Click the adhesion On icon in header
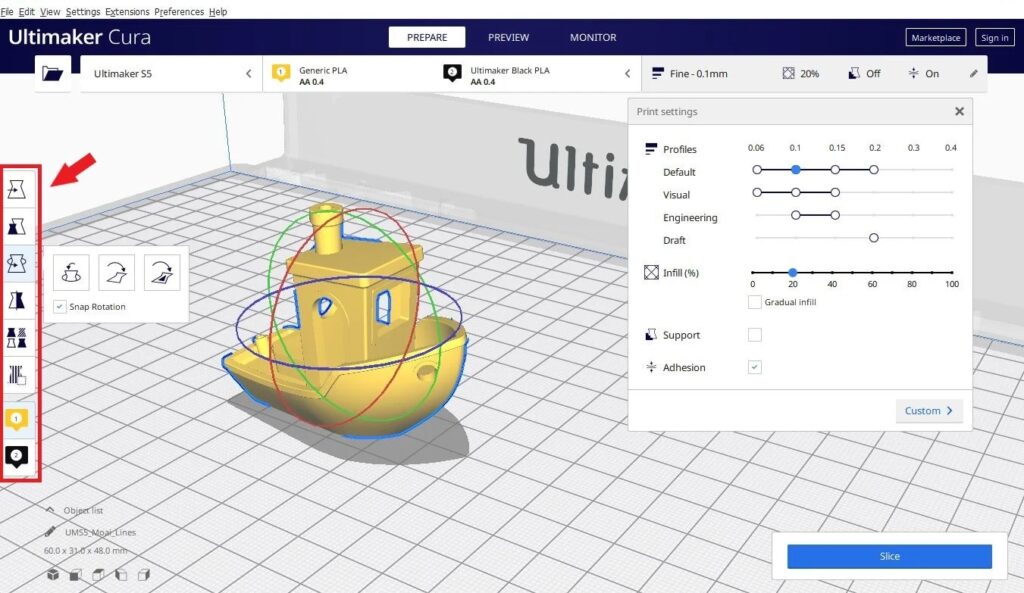 coord(914,73)
